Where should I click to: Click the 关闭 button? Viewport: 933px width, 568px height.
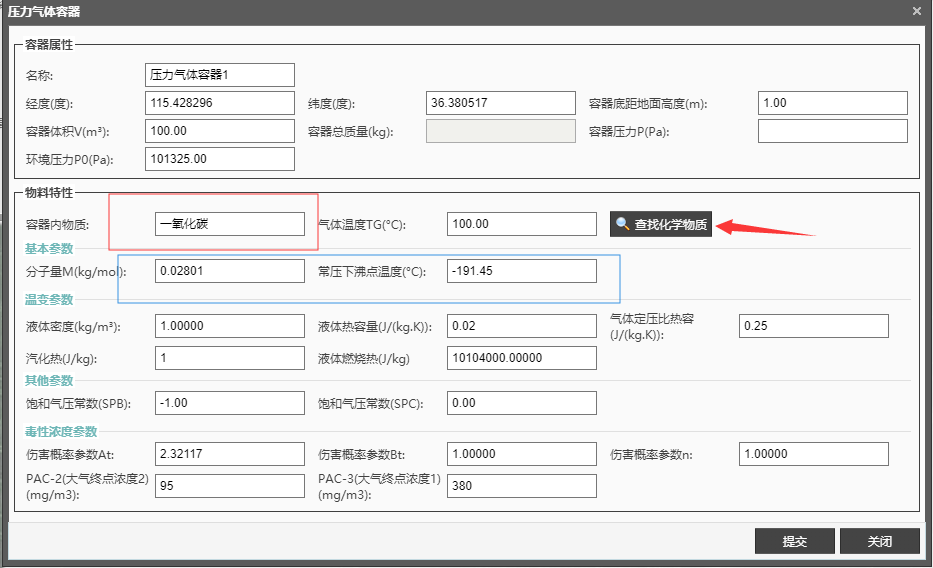click(x=879, y=541)
